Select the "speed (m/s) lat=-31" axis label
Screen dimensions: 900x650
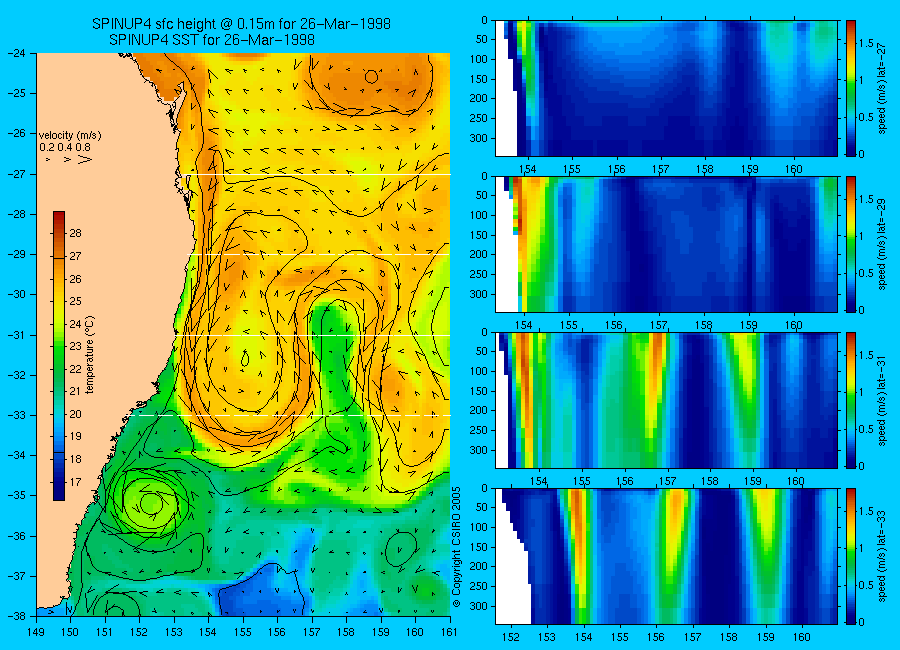coord(882,400)
